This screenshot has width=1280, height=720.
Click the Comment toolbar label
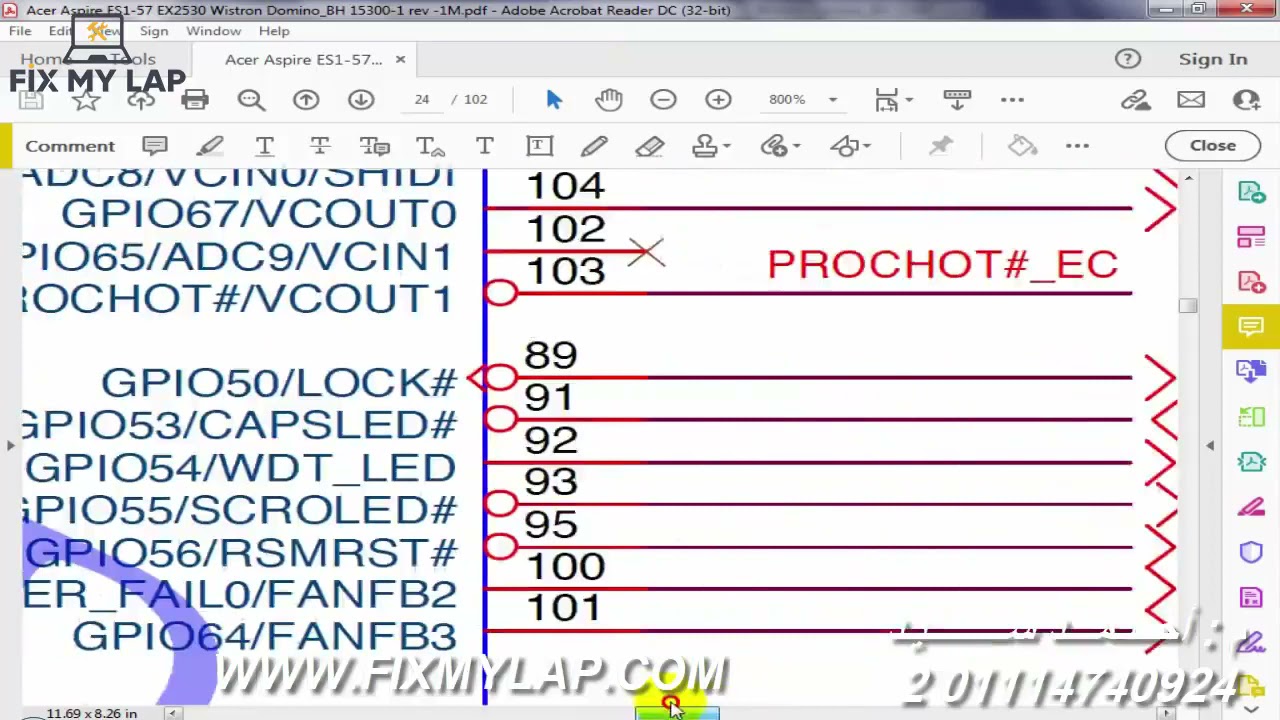(70, 146)
